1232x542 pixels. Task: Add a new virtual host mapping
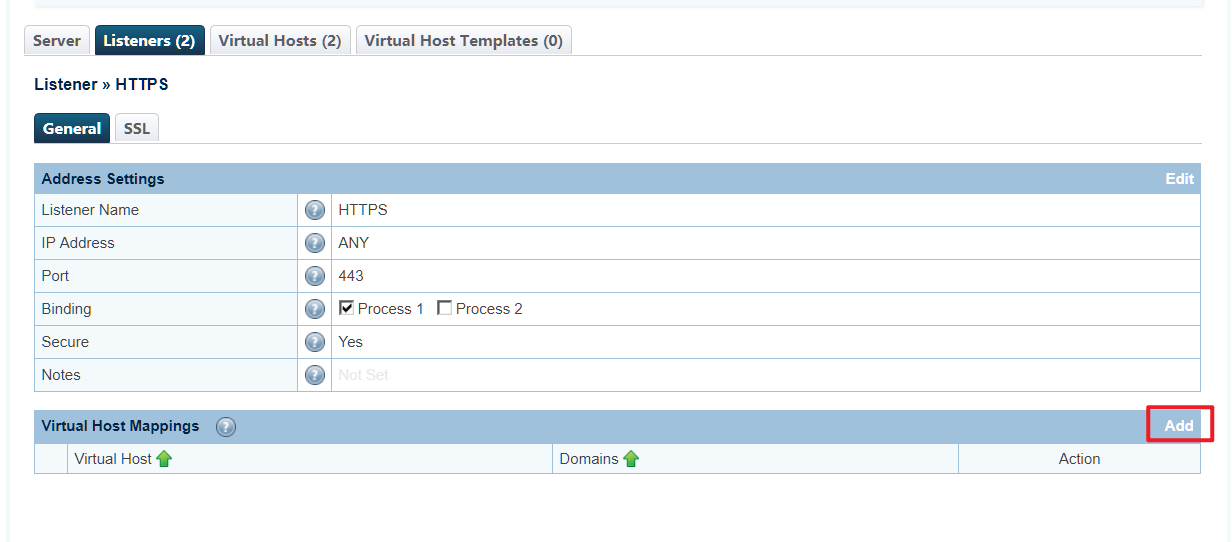(1179, 425)
